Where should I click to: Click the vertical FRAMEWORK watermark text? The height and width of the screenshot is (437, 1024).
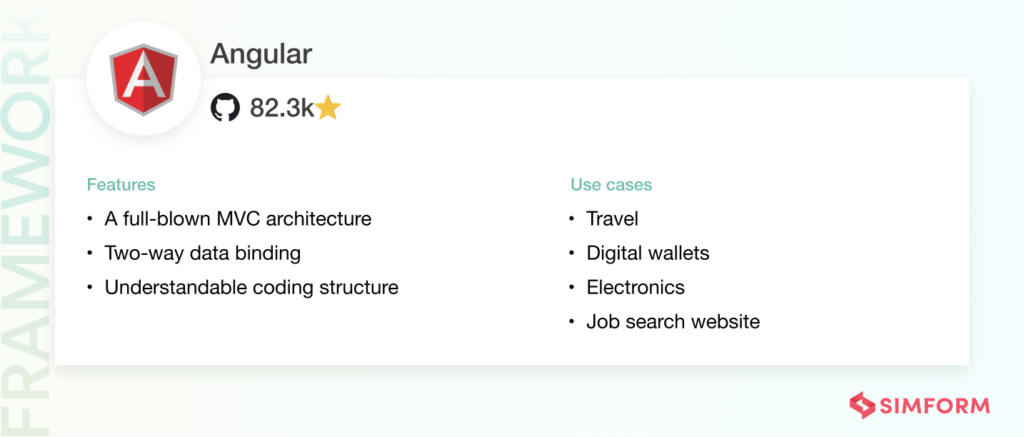click(25, 219)
